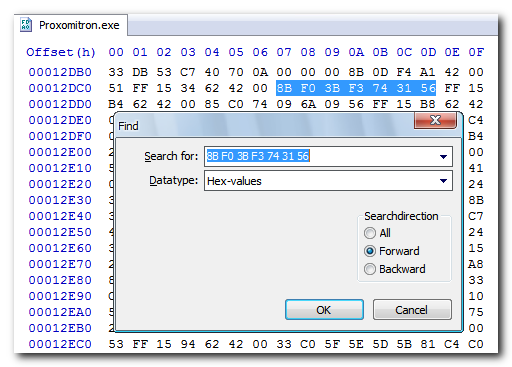Click byte DB in row 00012DB0
Image resolution: width=512 pixels, height=367 pixels.
(x=140, y=72)
